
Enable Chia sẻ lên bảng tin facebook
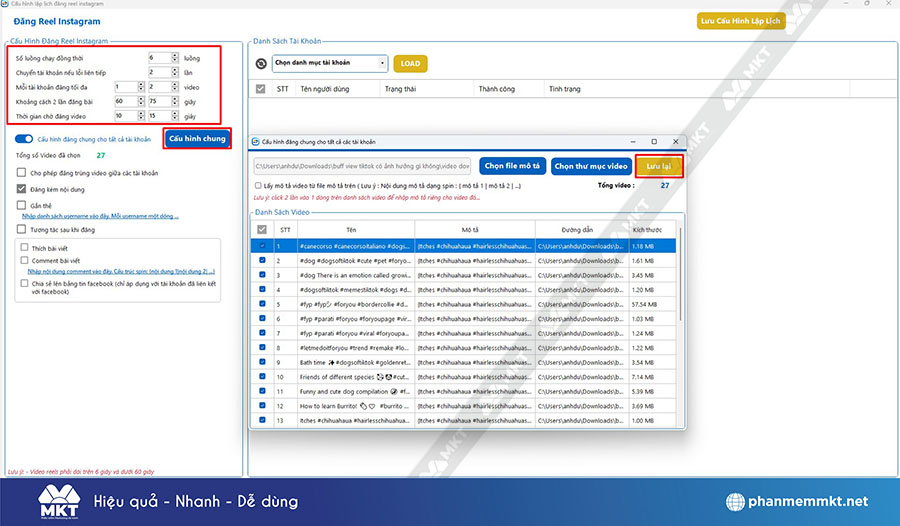click(24, 283)
